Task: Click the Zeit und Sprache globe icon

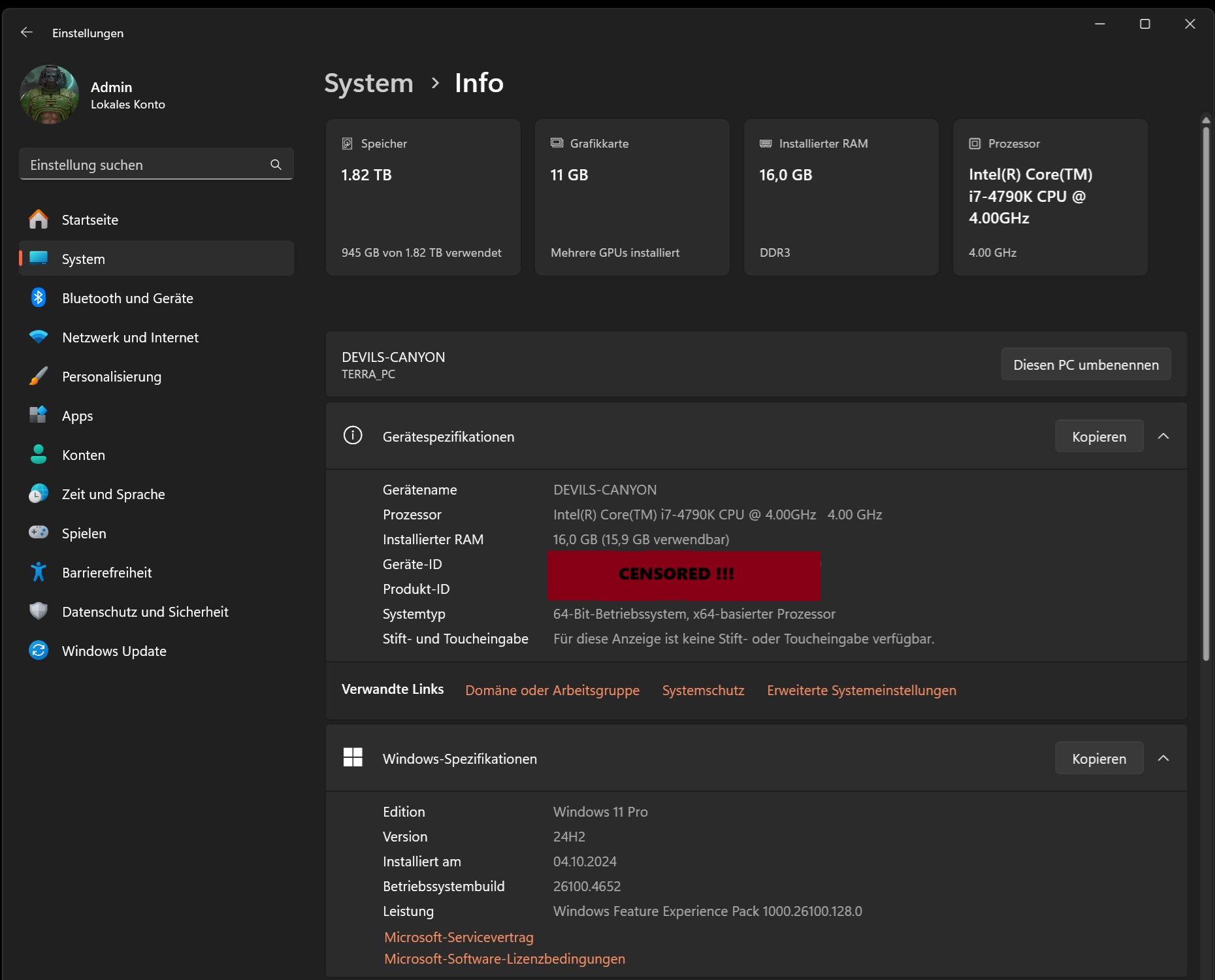Action: coord(39,493)
